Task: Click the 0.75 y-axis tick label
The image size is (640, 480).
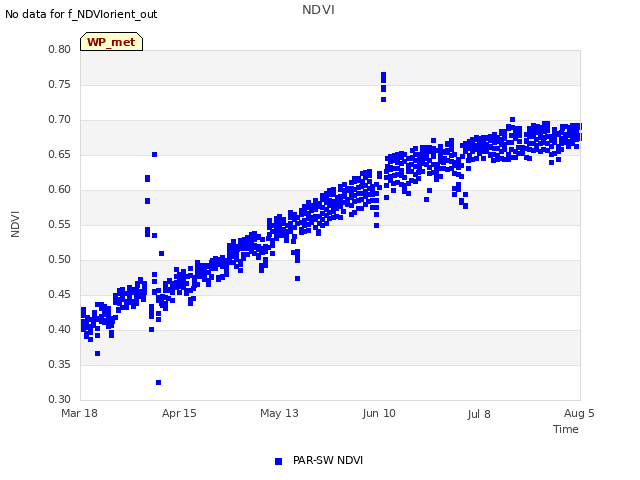Action: tap(60, 84)
